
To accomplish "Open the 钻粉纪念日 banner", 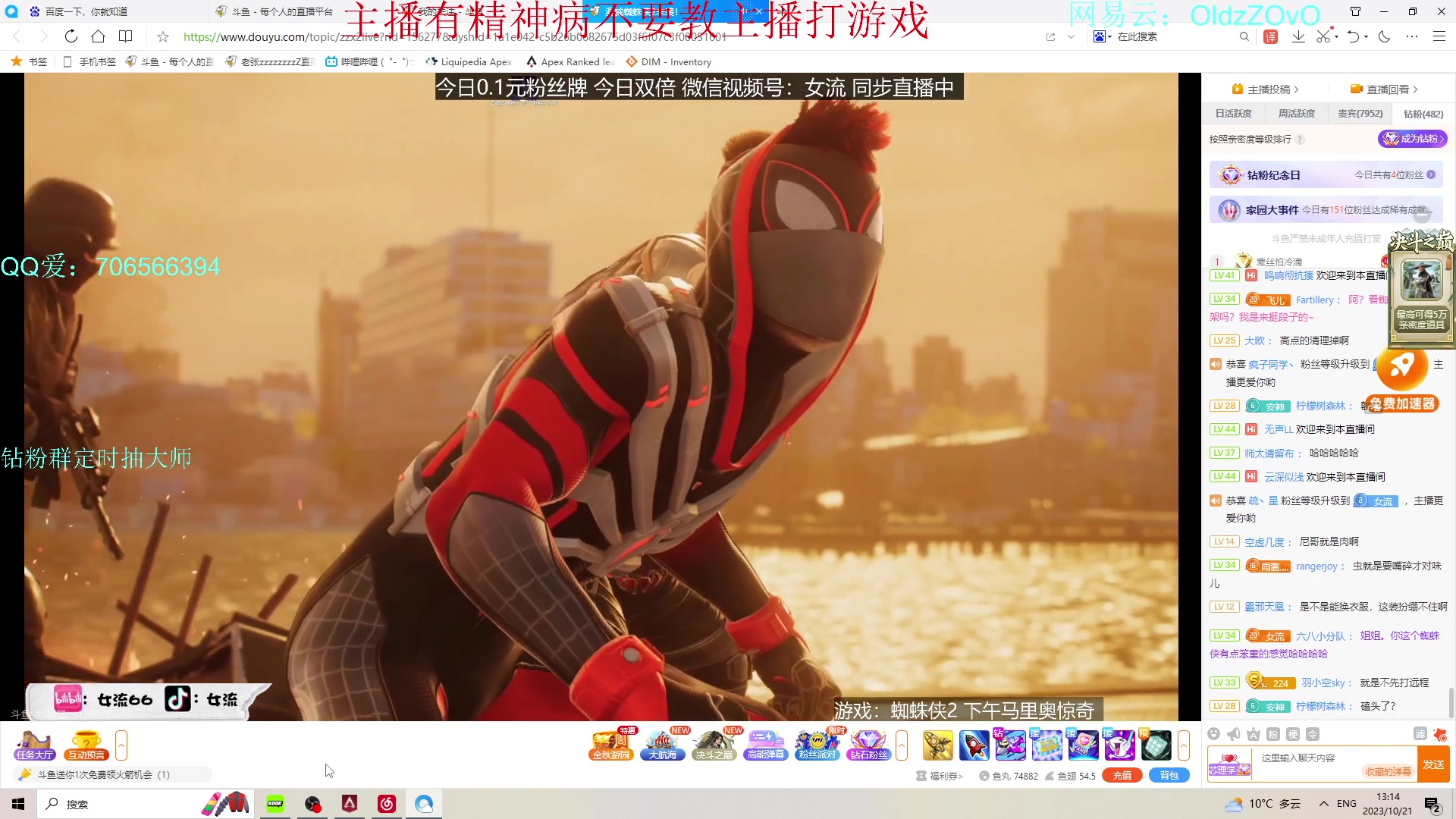I will coord(1326,175).
